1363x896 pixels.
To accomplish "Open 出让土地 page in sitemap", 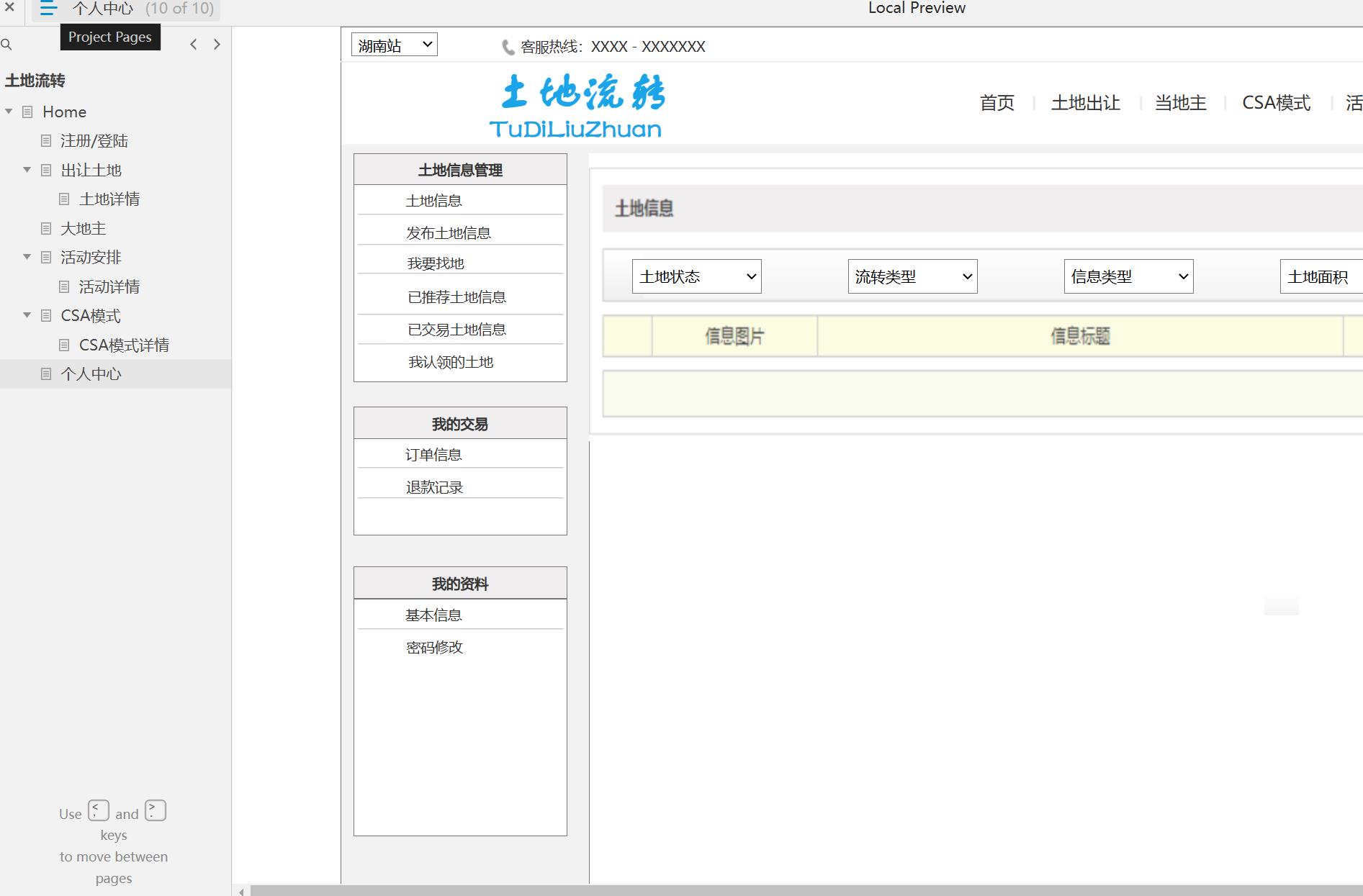I will (x=91, y=171).
